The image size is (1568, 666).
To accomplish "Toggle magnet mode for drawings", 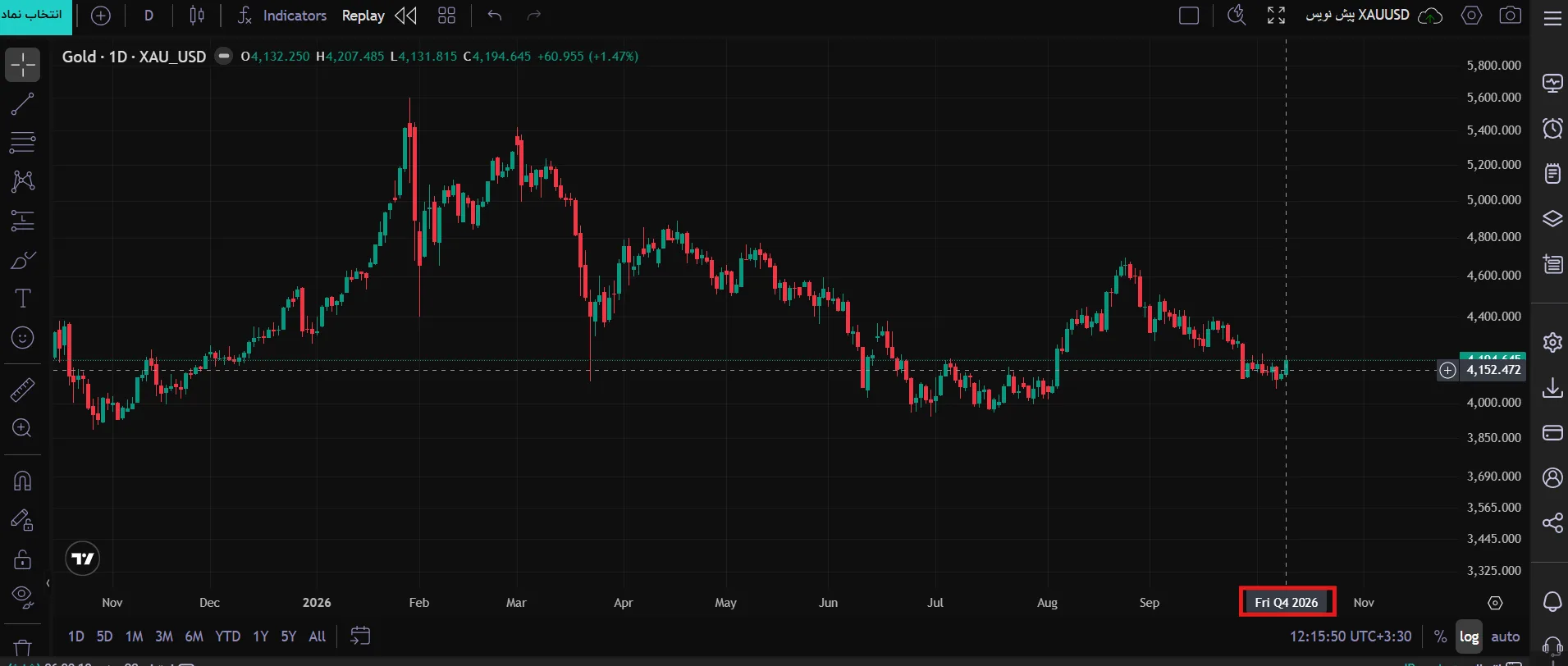I will click(23, 481).
